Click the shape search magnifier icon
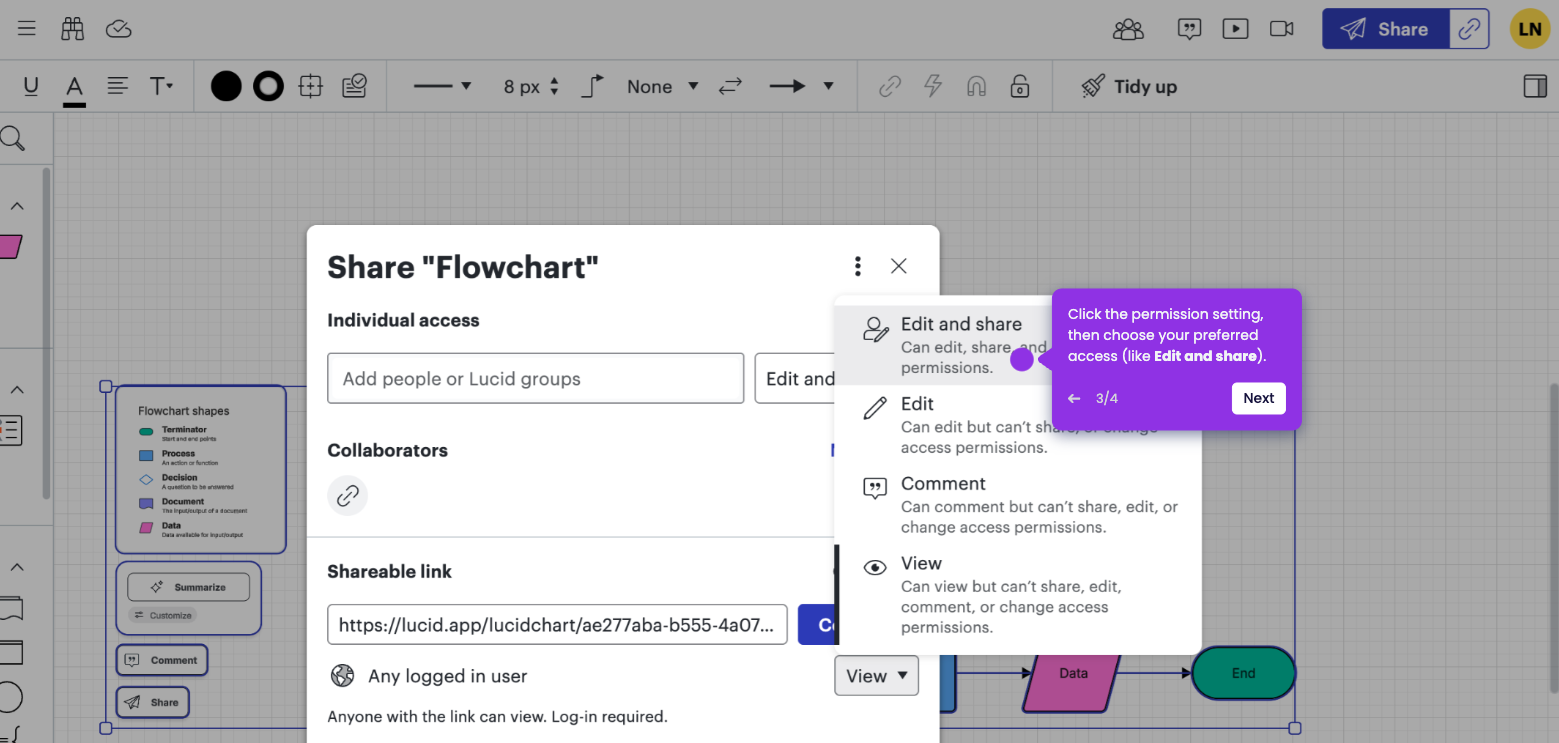The image size is (1559, 743). 12,138
